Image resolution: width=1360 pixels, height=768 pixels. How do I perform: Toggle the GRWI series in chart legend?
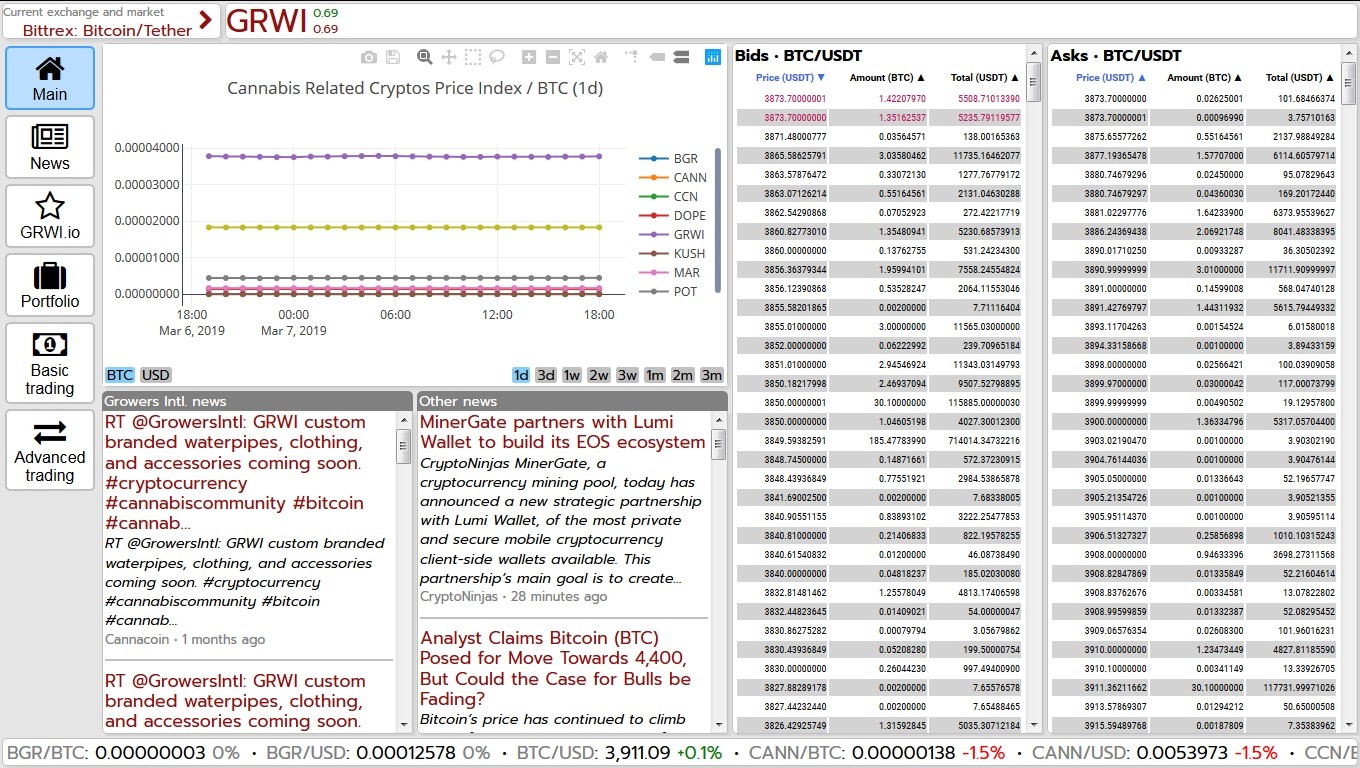click(x=686, y=234)
